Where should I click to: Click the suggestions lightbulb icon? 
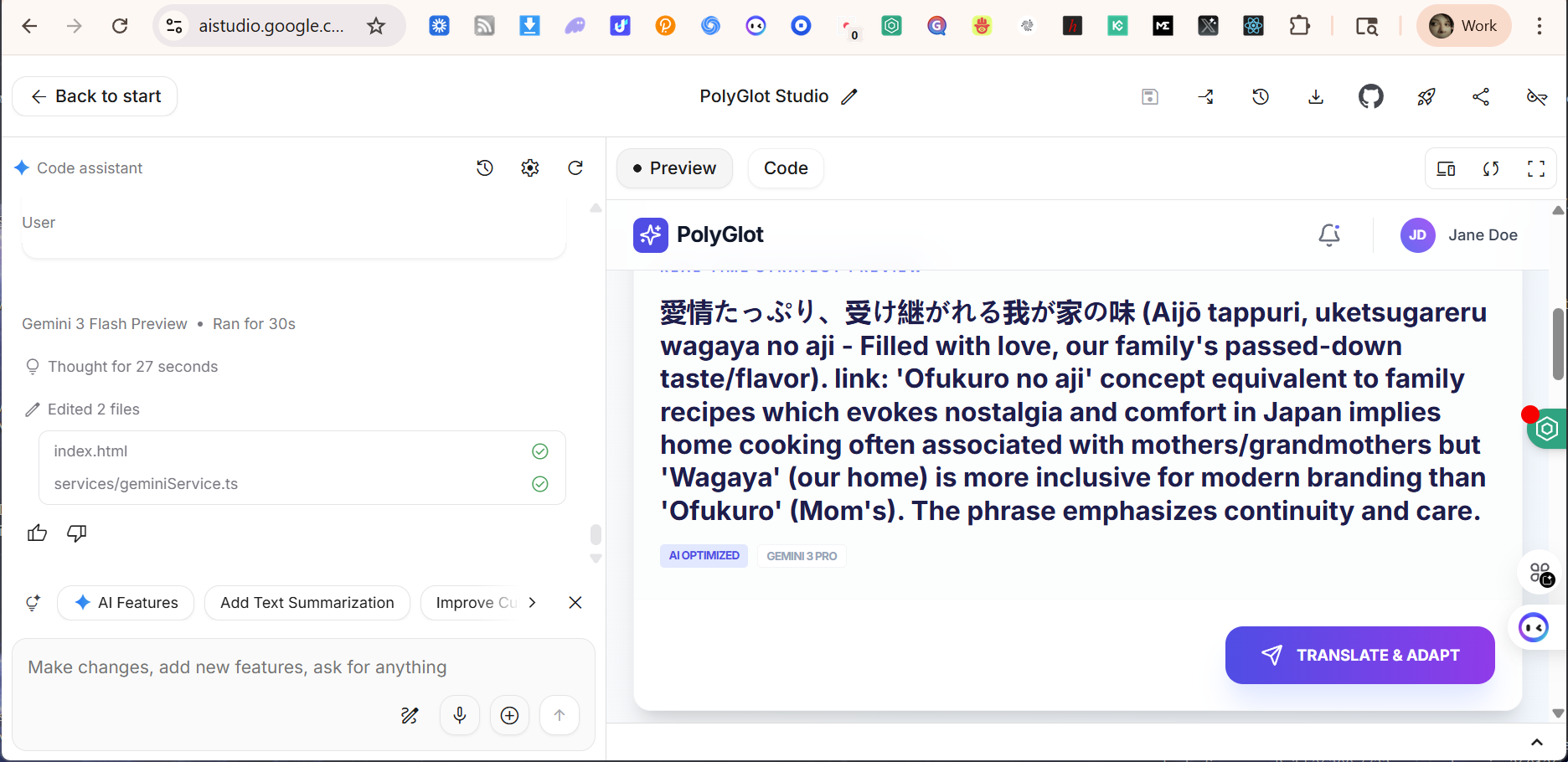[x=33, y=603]
